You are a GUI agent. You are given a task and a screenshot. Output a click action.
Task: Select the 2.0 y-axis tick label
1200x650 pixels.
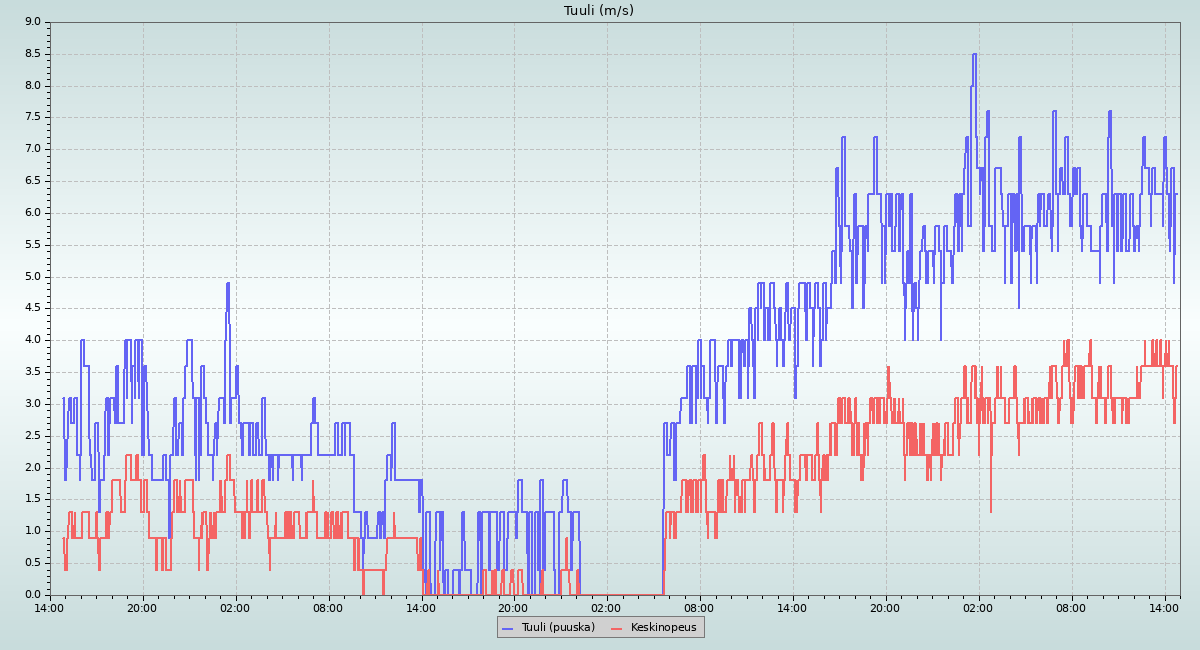(x=33, y=467)
